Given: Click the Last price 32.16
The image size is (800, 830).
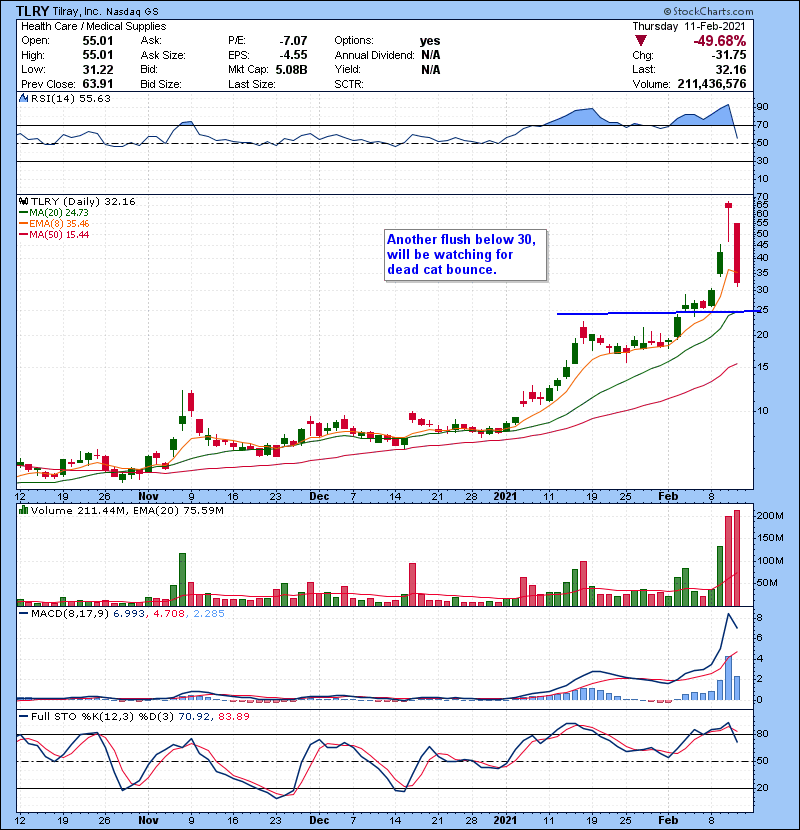Looking at the screenshot, I should pos(731,69).
